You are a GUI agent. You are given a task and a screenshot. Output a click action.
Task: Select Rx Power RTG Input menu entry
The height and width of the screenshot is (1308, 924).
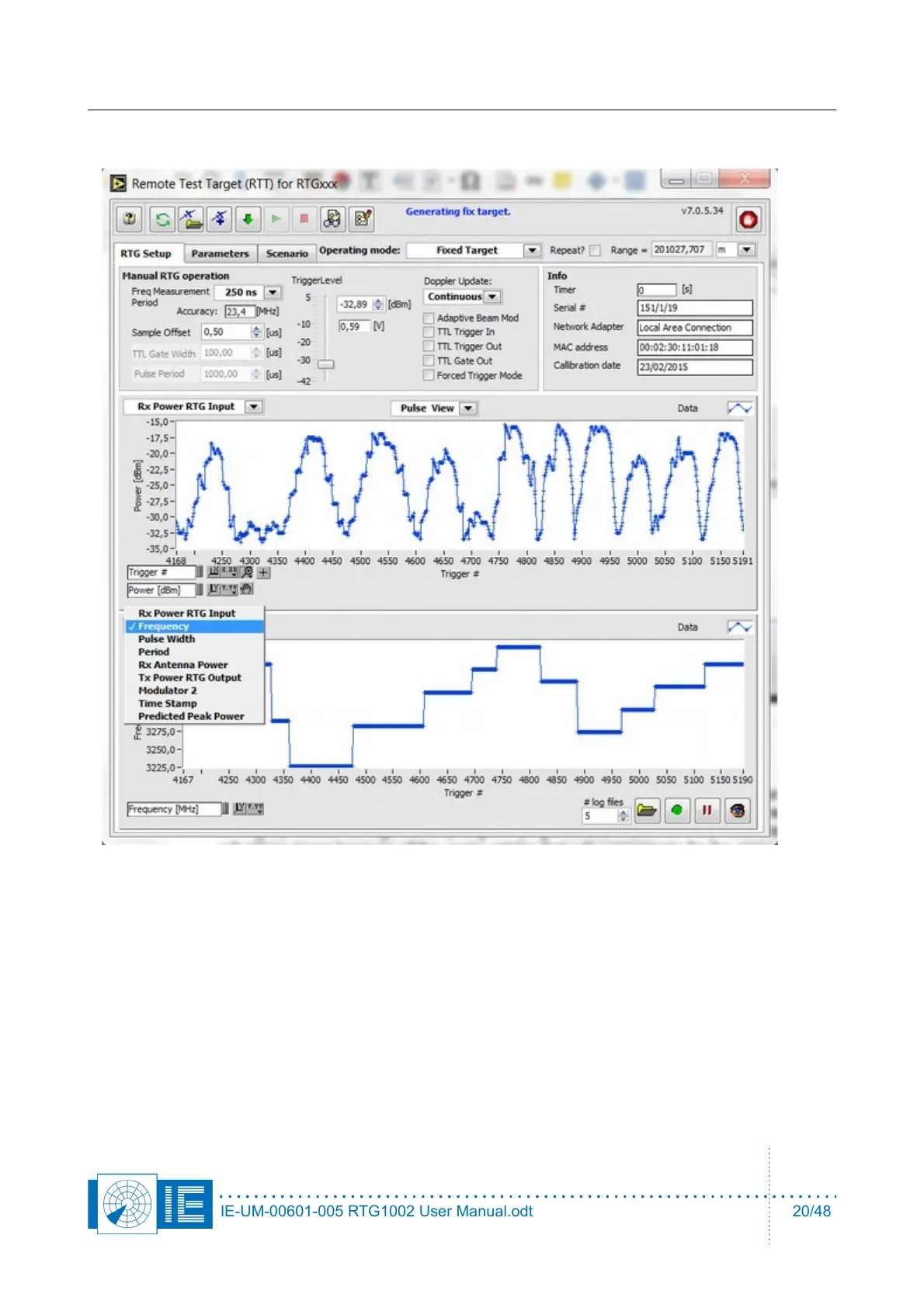click(195, 613)
